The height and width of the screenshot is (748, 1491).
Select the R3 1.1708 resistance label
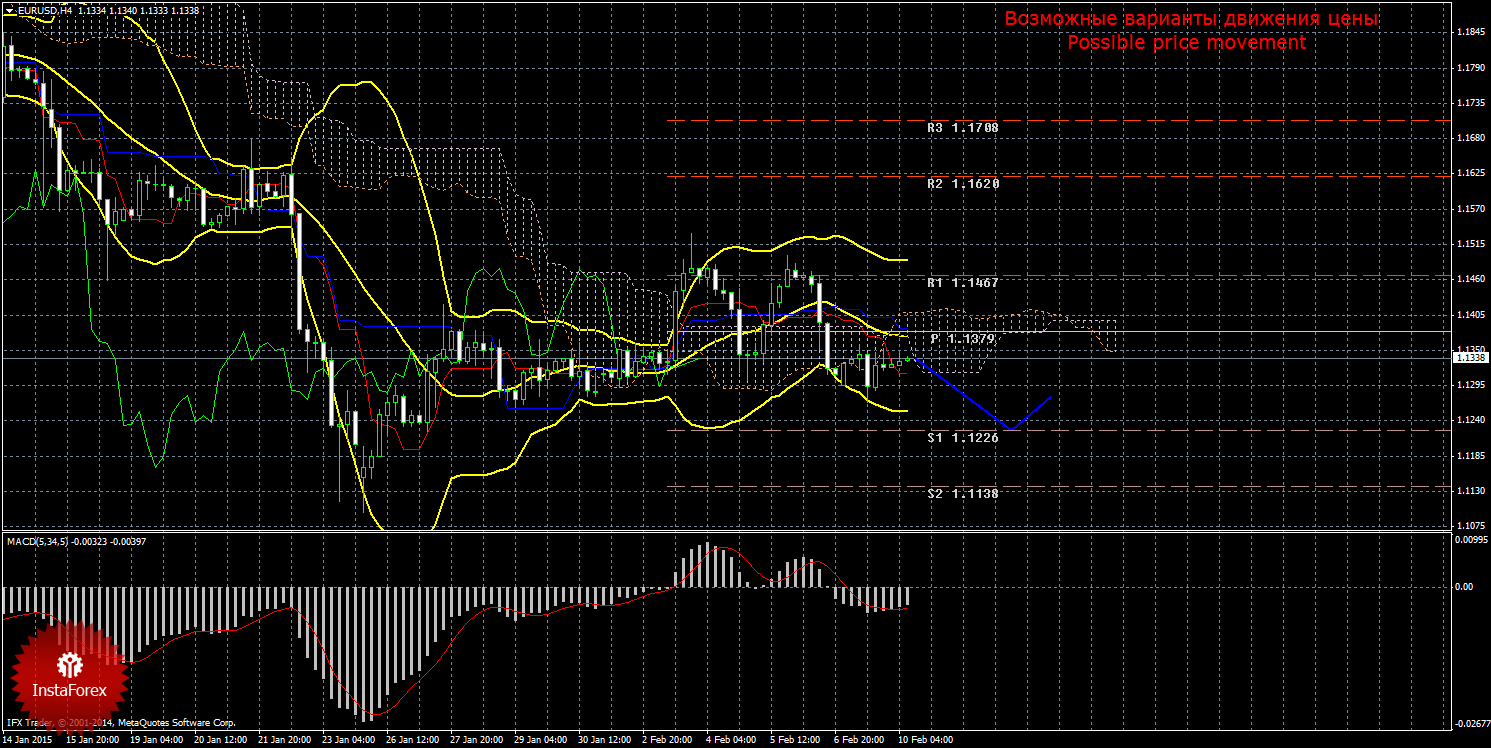click(x=962, y=128)
